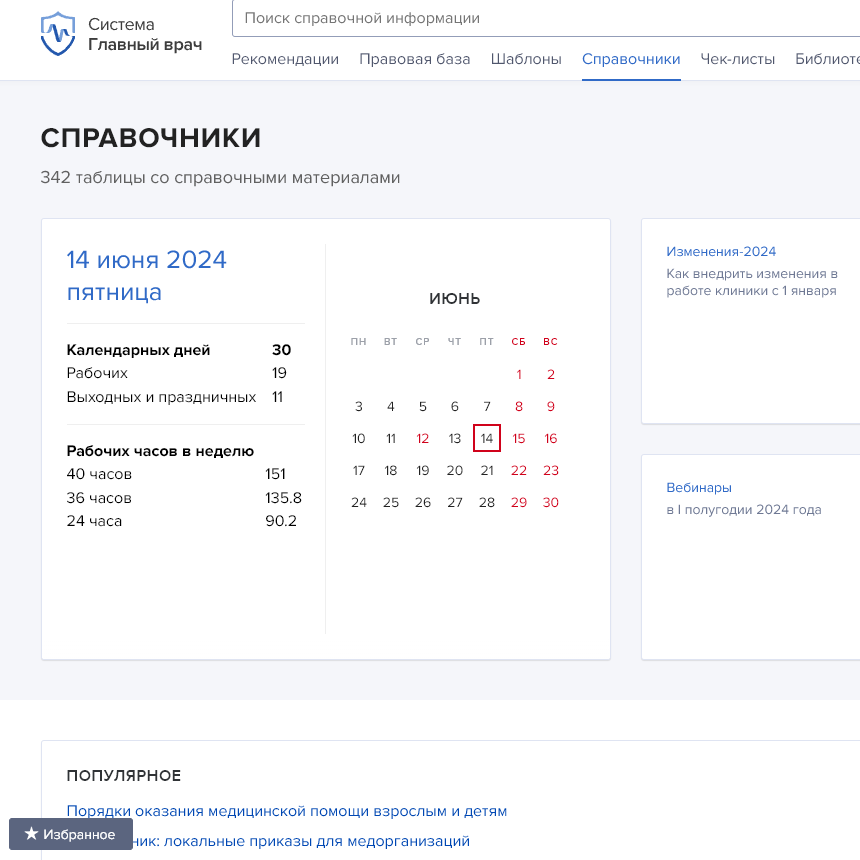The height and width of the screenshot is (860, 860).
Task: Open the Изменения-2024 link
Action: (721, 252)
